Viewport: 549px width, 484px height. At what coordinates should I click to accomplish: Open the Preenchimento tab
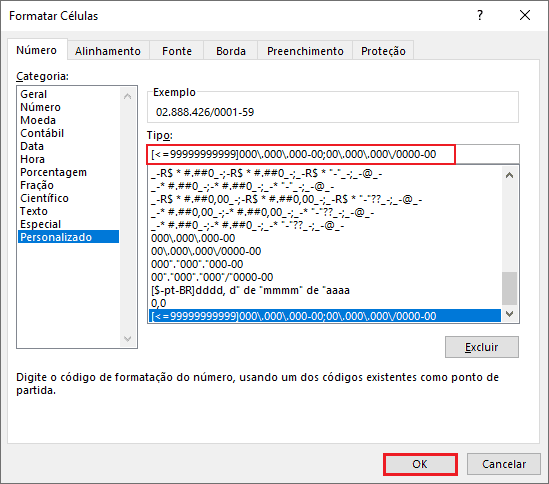click(x=305, y=51)
